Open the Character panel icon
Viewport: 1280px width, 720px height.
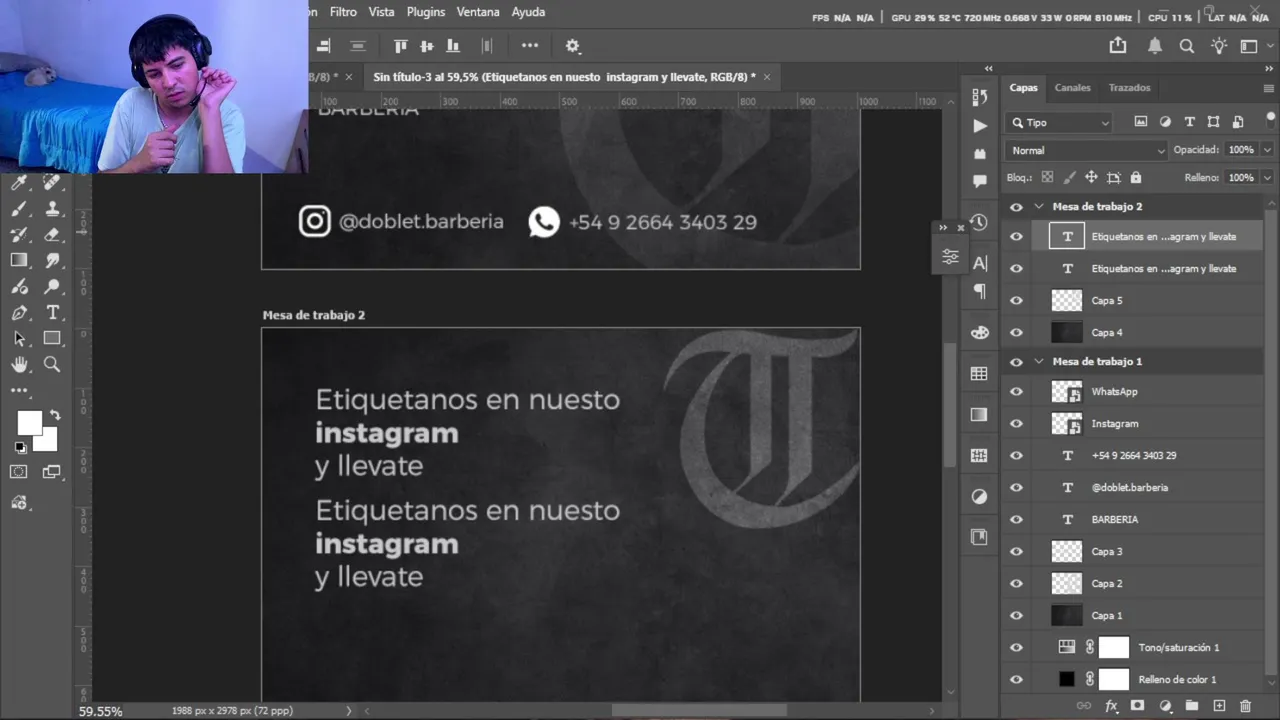click(979, 263)
